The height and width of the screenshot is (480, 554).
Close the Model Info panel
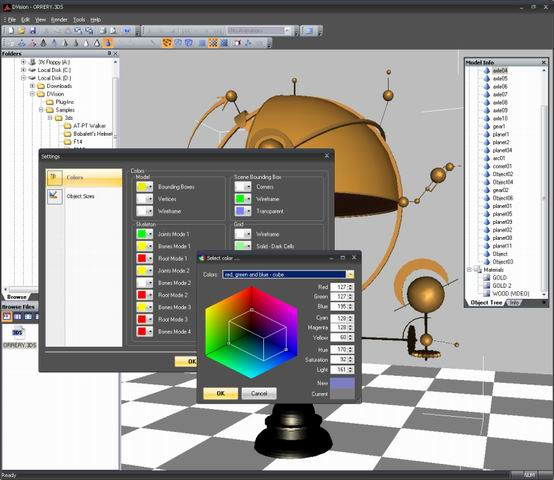click(544, 63)
